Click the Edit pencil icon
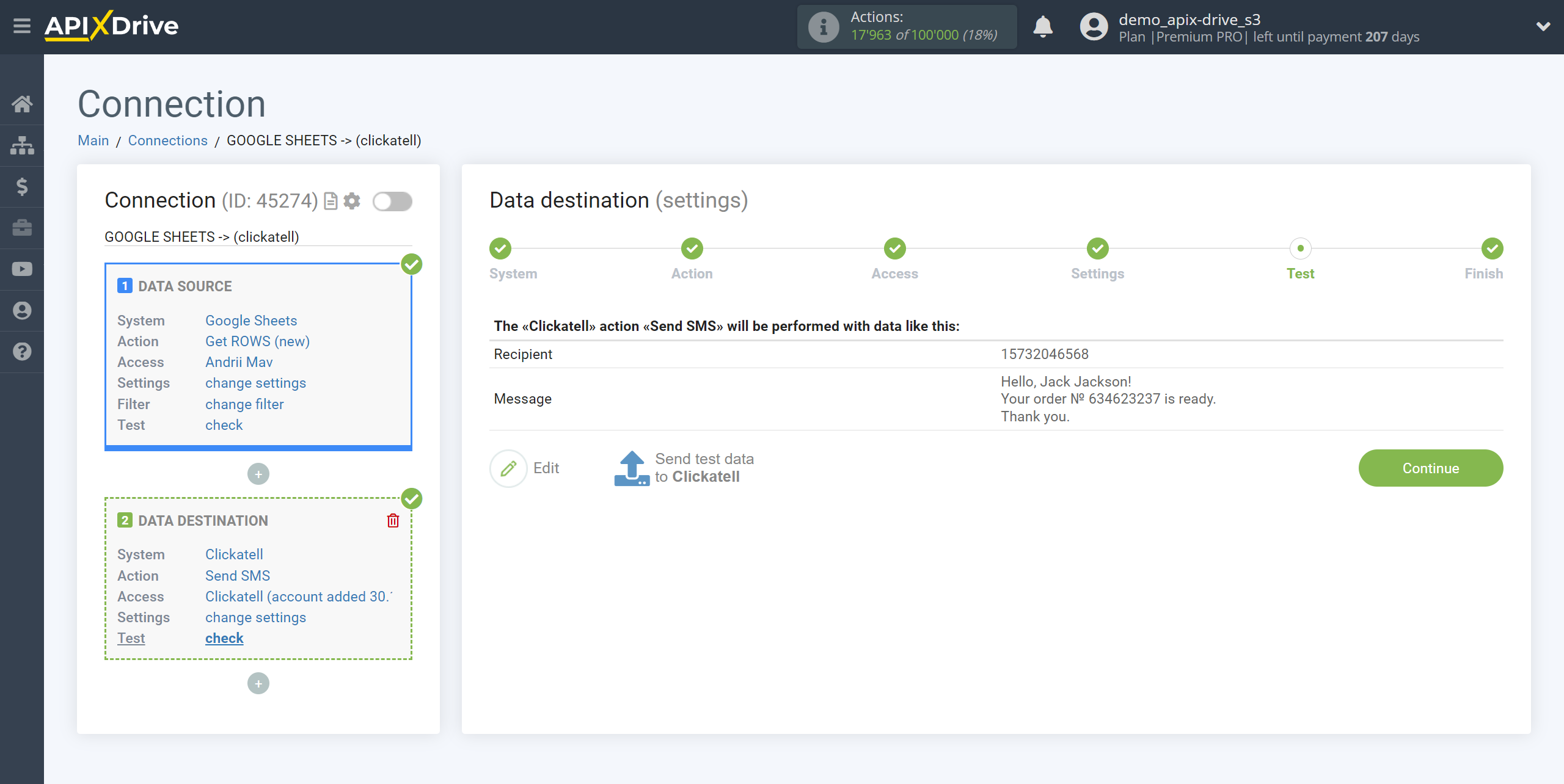1564x784 pixels. pyautogui.click(x=508, y=468)
